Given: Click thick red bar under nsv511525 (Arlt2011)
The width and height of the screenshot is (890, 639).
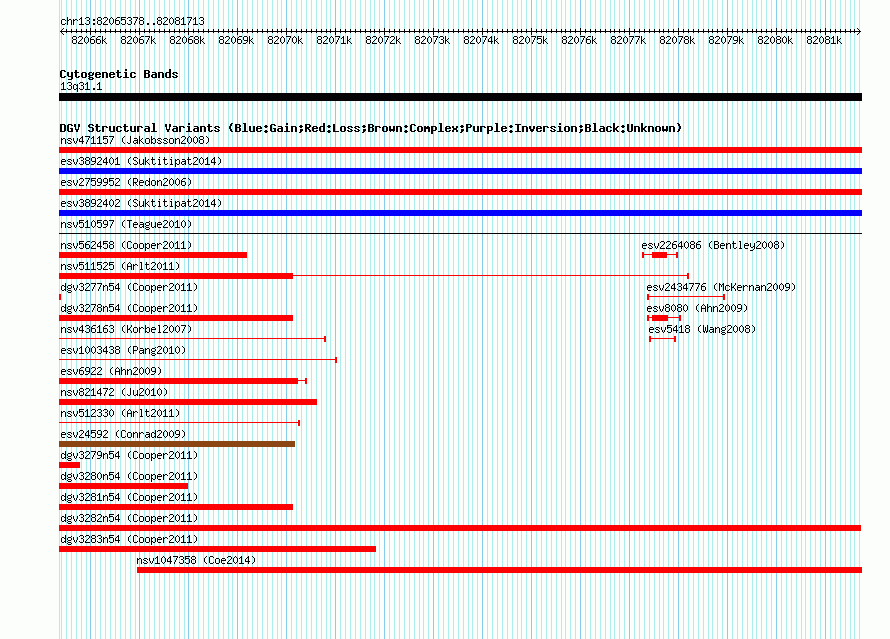Looking at the screenshot, I should 176,276.
